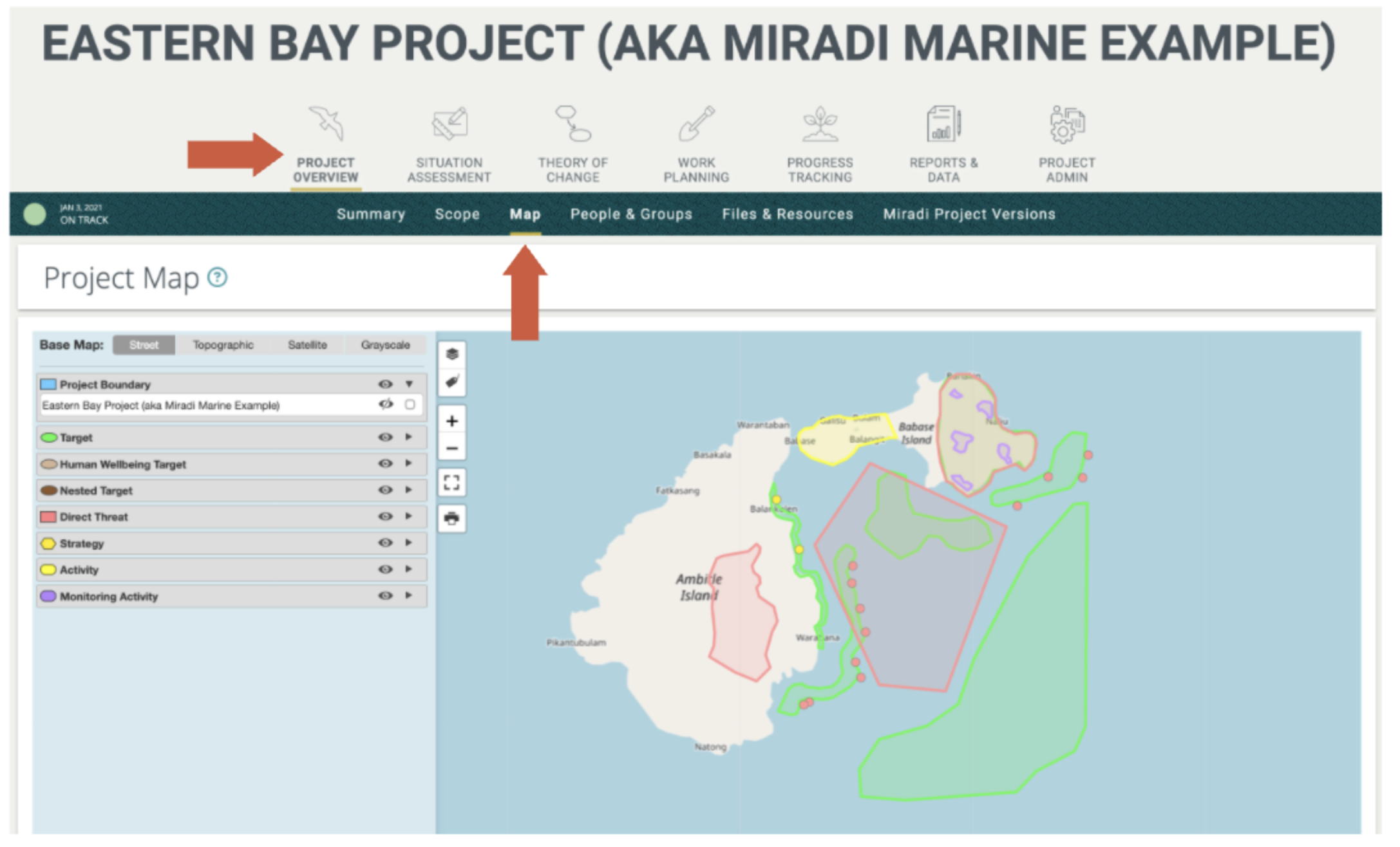Viewport: 1400px width, 847px height.
Task: Click the Work Planning shovel icon
Action: tap(695, 123)
